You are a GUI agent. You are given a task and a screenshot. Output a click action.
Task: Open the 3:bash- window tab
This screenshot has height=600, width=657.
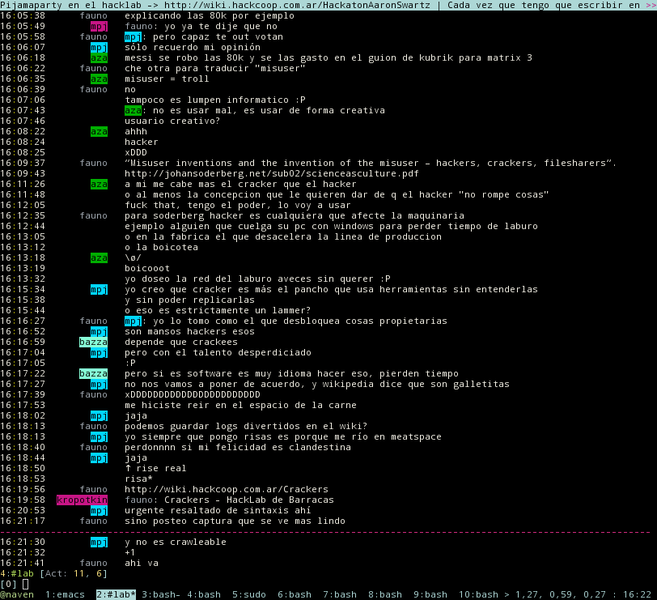(x=162, y=594)
